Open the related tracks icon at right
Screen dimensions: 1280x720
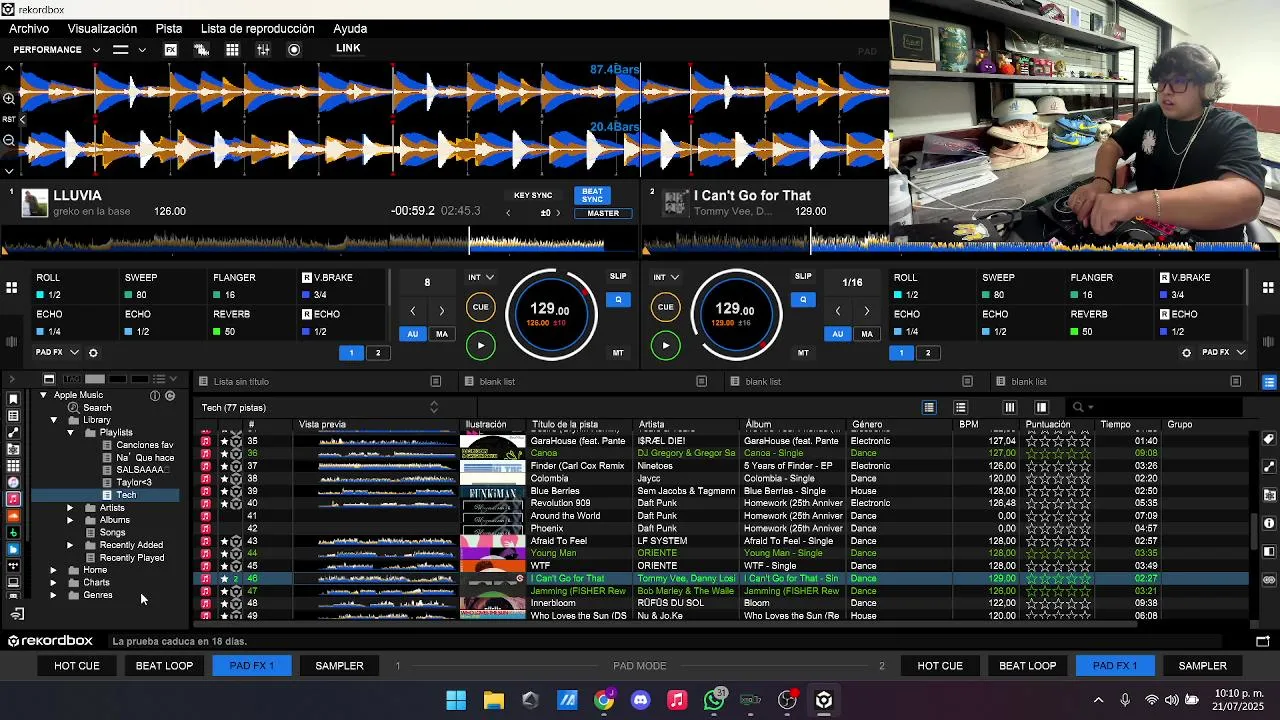1269,467
